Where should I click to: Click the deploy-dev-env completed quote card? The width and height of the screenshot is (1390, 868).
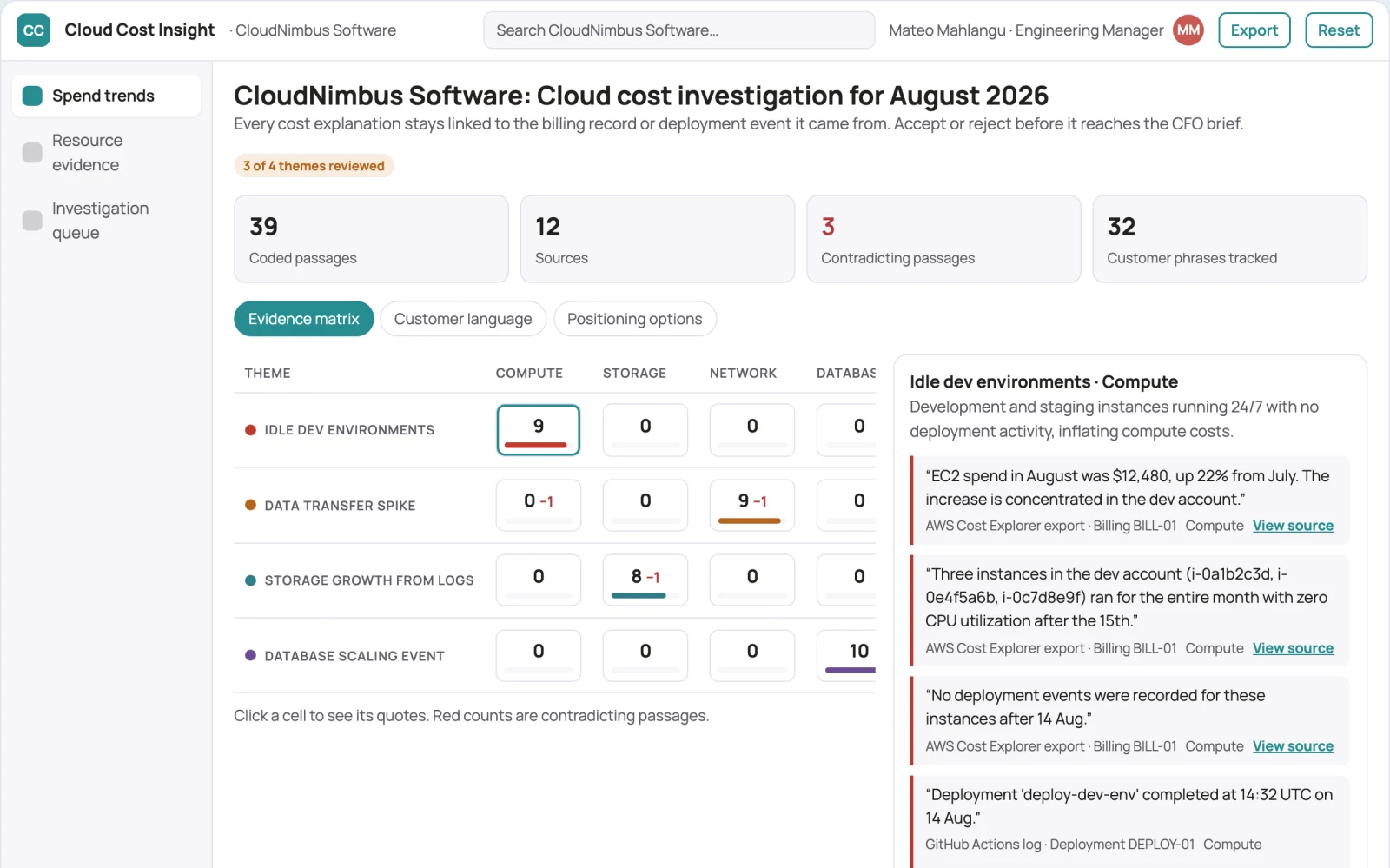pos(1129,821)
